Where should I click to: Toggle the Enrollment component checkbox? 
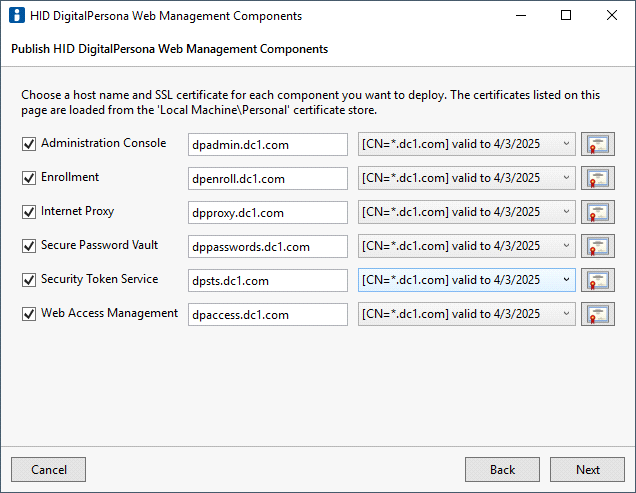point(28,178)
